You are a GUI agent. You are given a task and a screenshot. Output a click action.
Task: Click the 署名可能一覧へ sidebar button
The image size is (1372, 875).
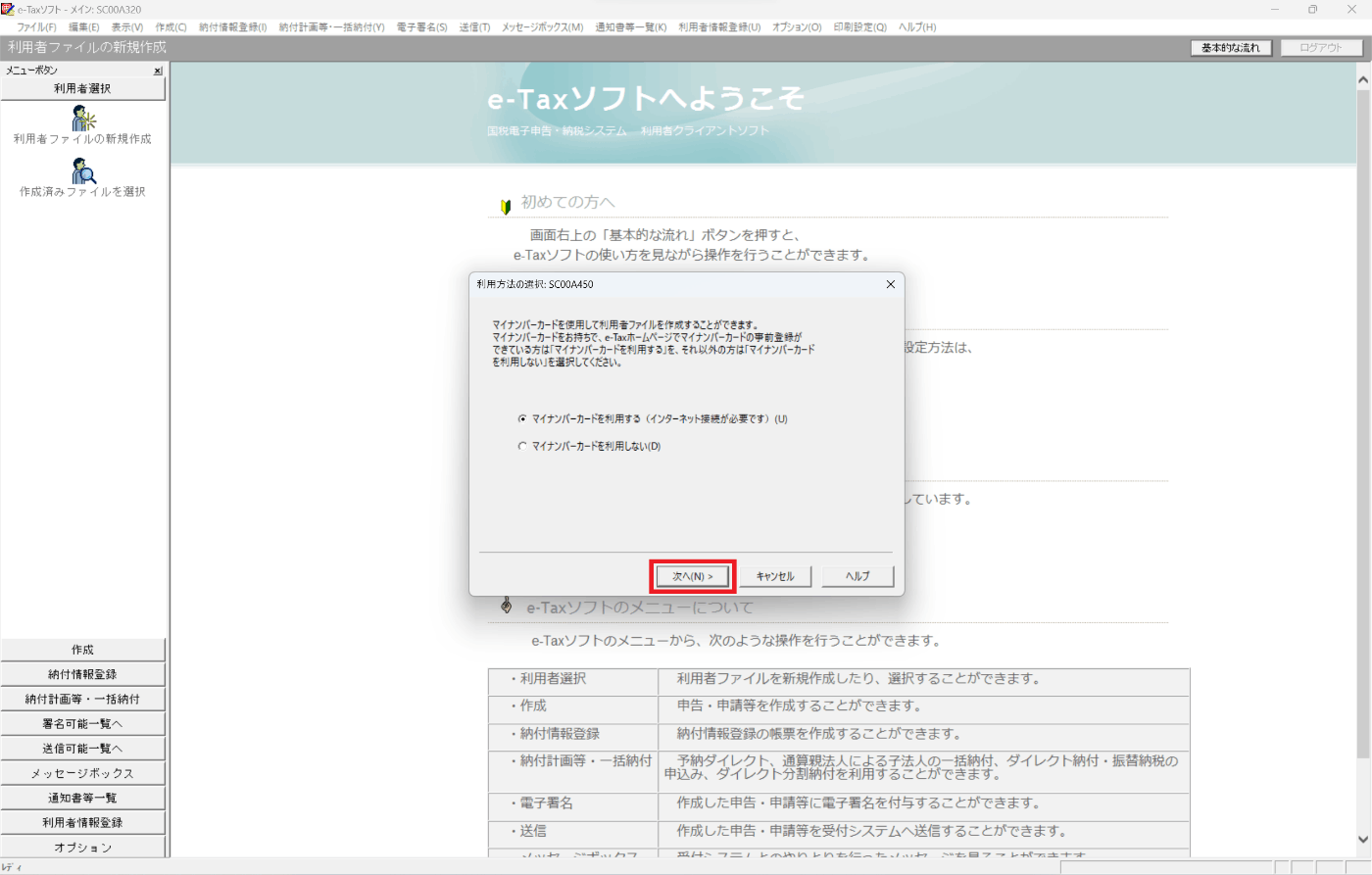pyautogui.click(x=83, y=724)
